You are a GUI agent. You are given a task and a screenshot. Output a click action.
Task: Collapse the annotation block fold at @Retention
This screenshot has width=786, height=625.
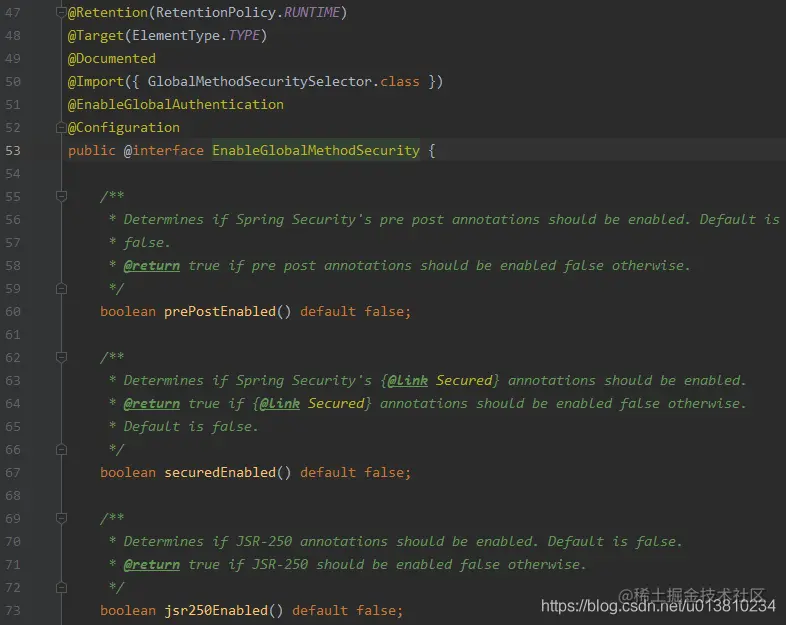pyautogui.click(x=61, y=12)
